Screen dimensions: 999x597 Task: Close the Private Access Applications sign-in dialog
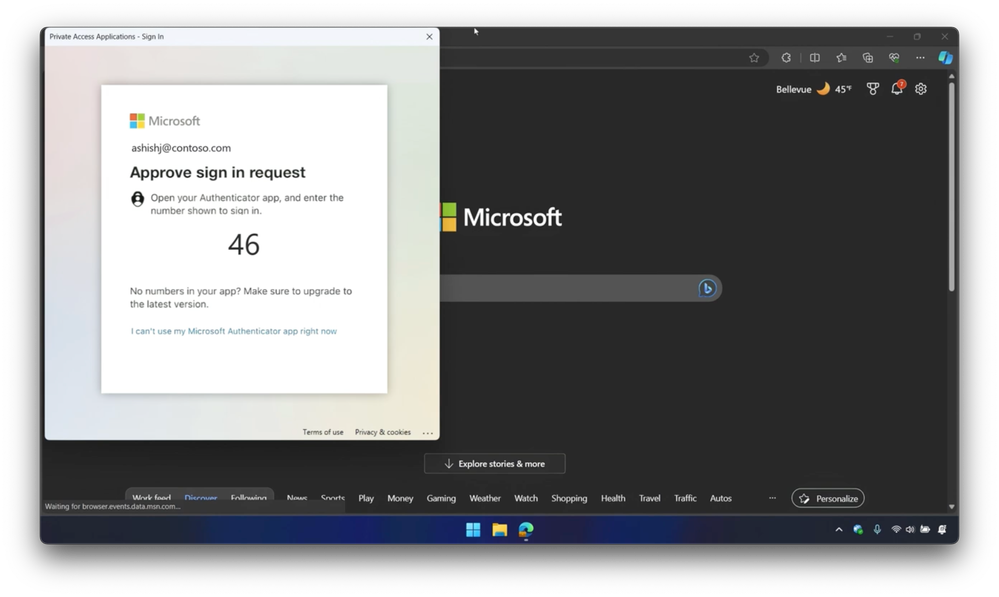[429, 36]
